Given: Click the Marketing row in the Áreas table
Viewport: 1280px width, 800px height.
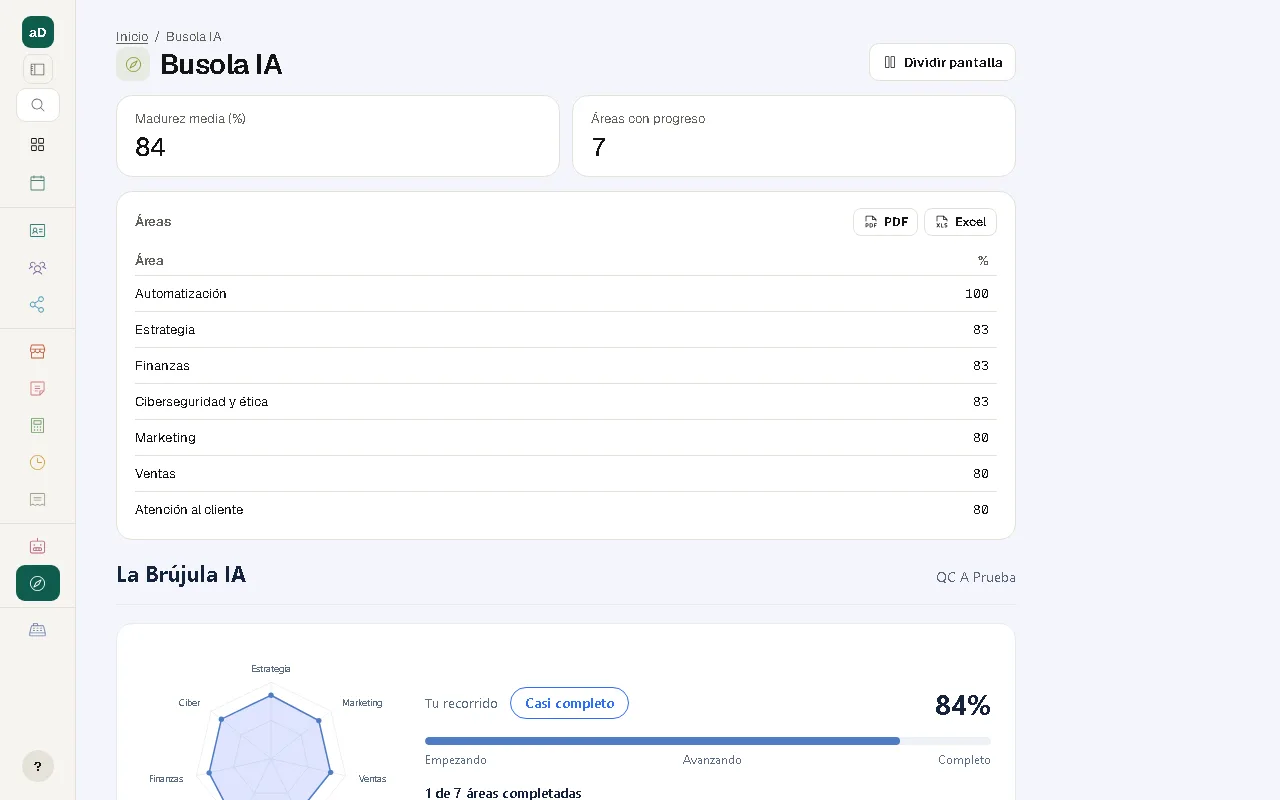Looking at the screenshot, I should click(x=566, y=438).
